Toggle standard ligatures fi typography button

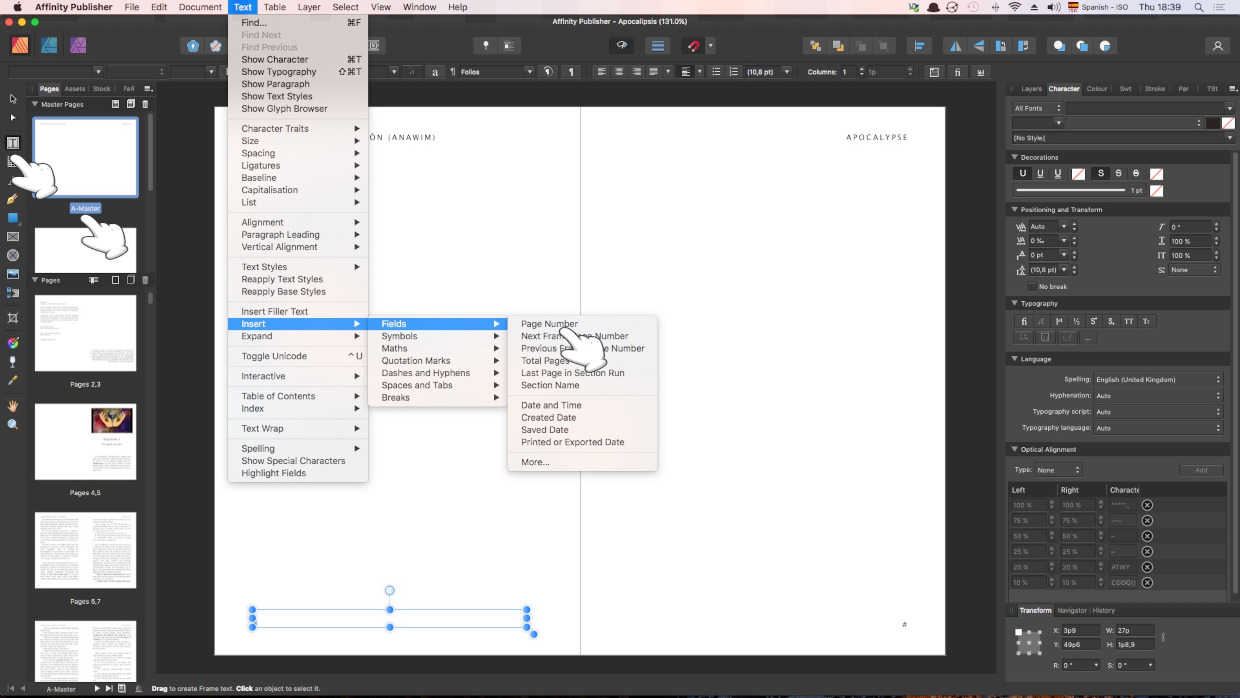1023,321
